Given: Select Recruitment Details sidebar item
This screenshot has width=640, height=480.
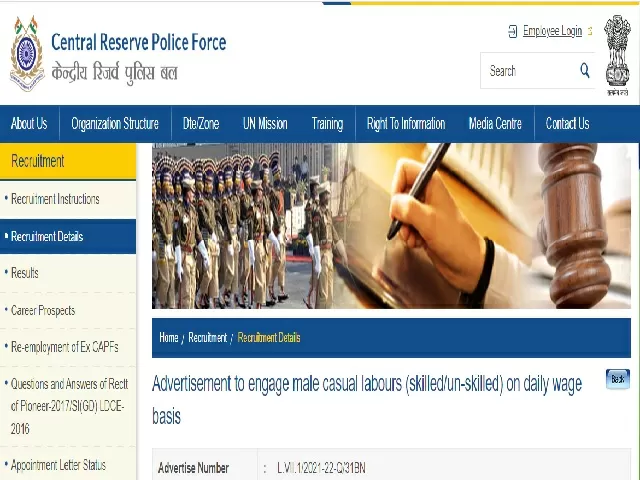Looking at the screenshot, I should click(x=68, y=236).
